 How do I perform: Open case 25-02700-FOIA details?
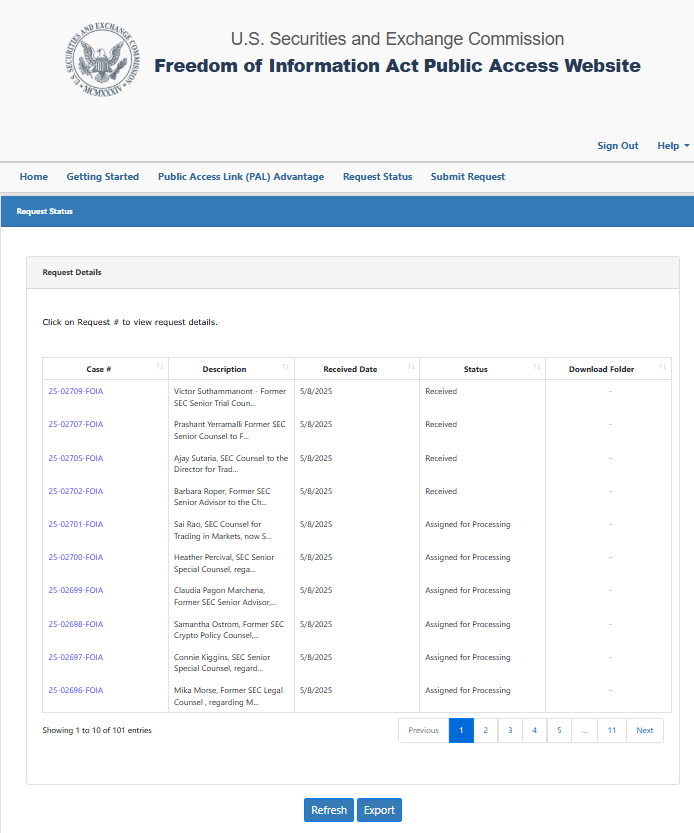[x=75, y=557]
